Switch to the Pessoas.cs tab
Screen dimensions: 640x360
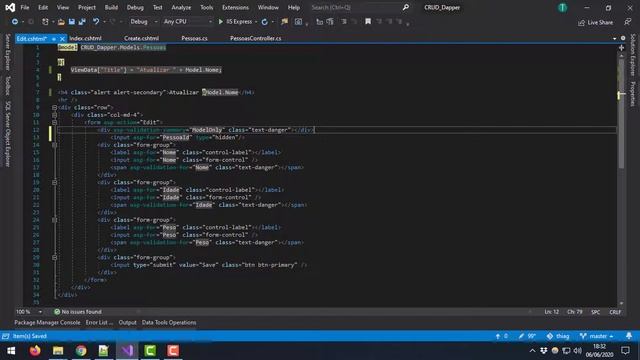click(194, 38)
